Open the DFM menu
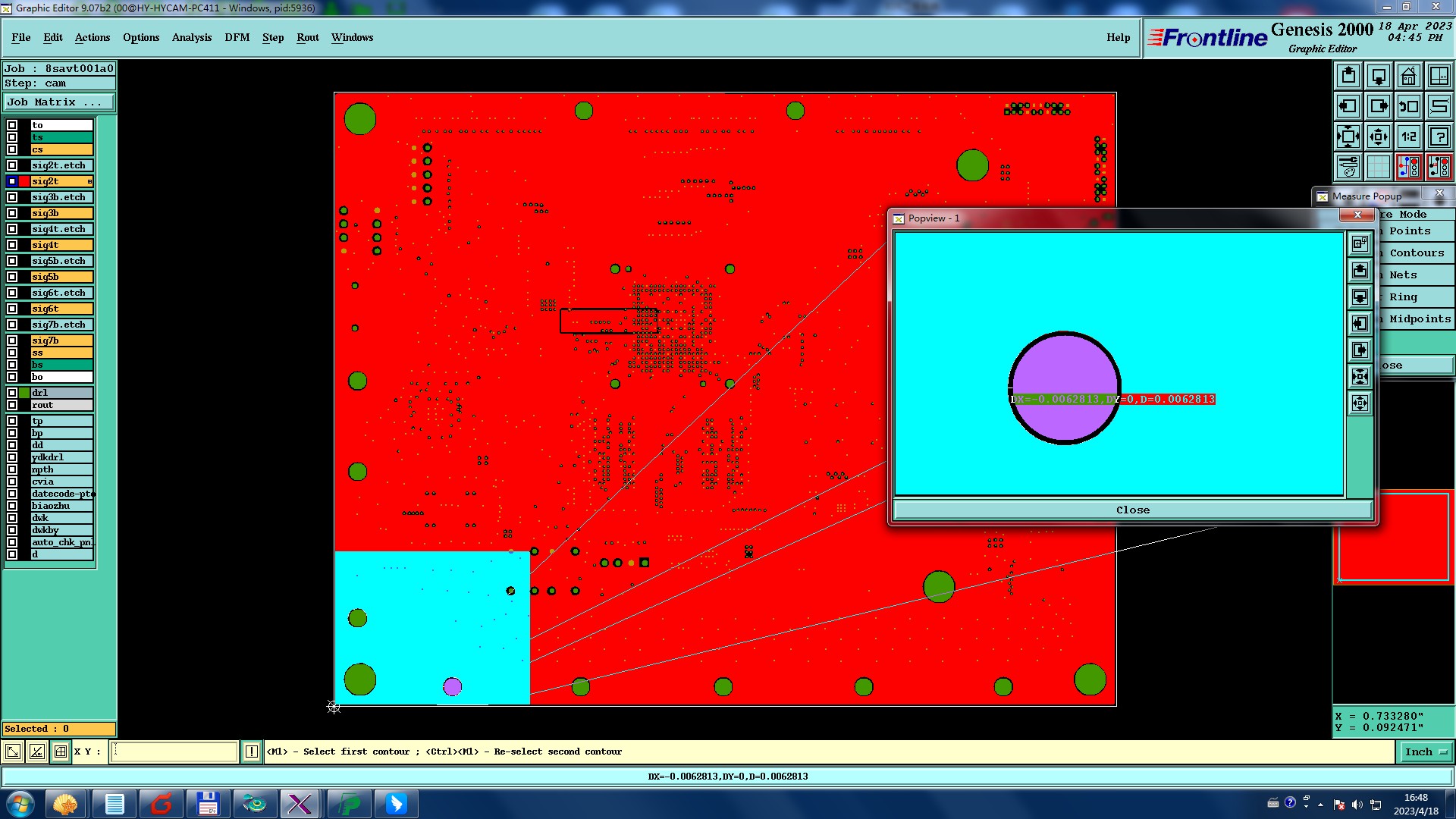 coord(237,37)
